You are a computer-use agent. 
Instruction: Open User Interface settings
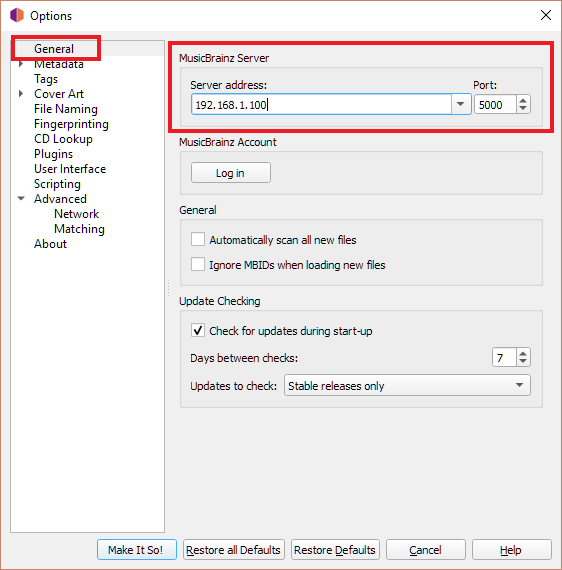[x=70, y=169]
